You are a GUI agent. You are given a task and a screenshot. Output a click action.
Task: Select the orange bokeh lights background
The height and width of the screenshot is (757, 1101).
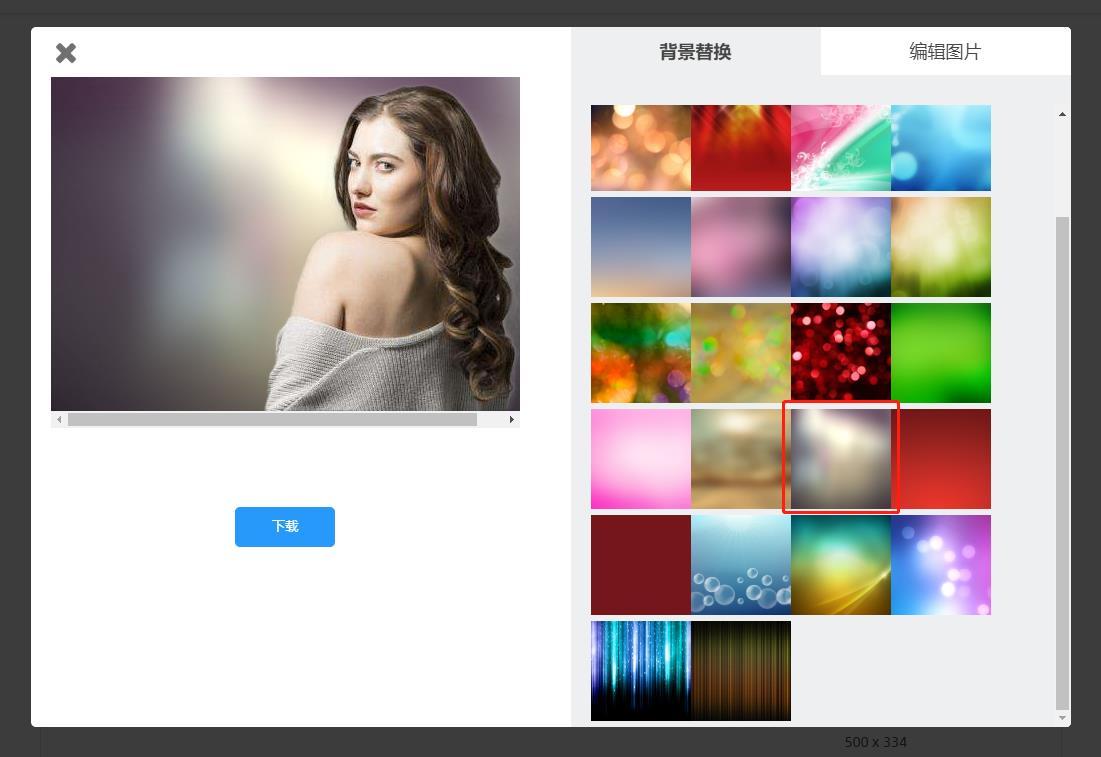(x=641, y=148)
